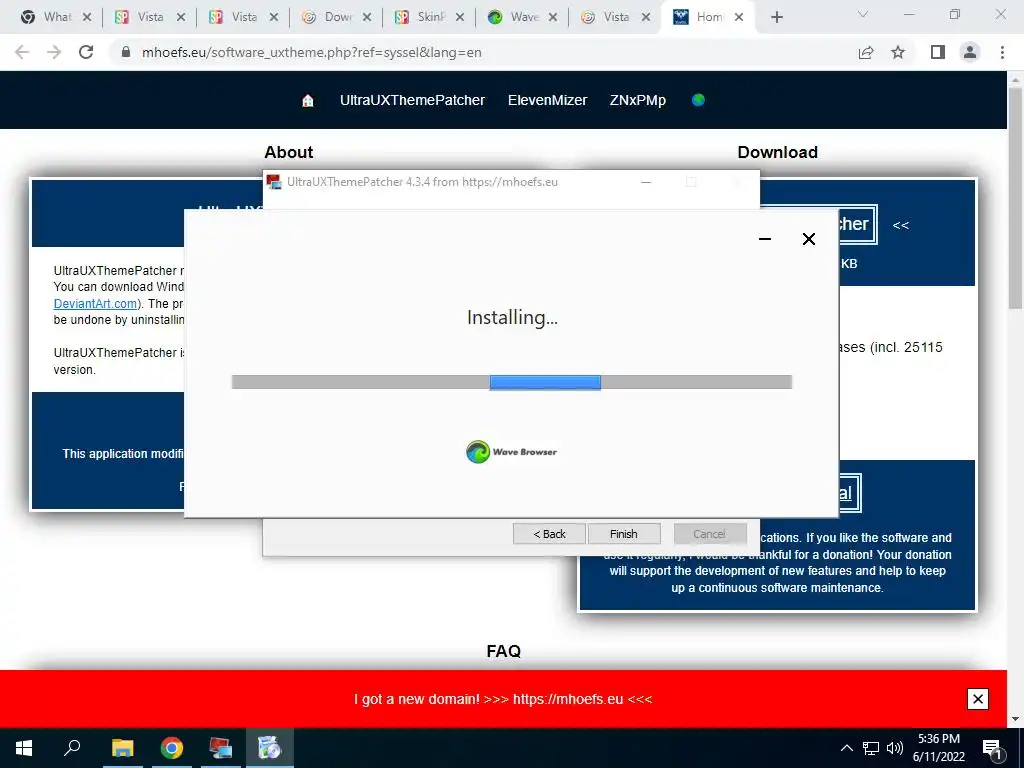Close the Wave tab
1024x768 pixels.
[x=552, y=18]
